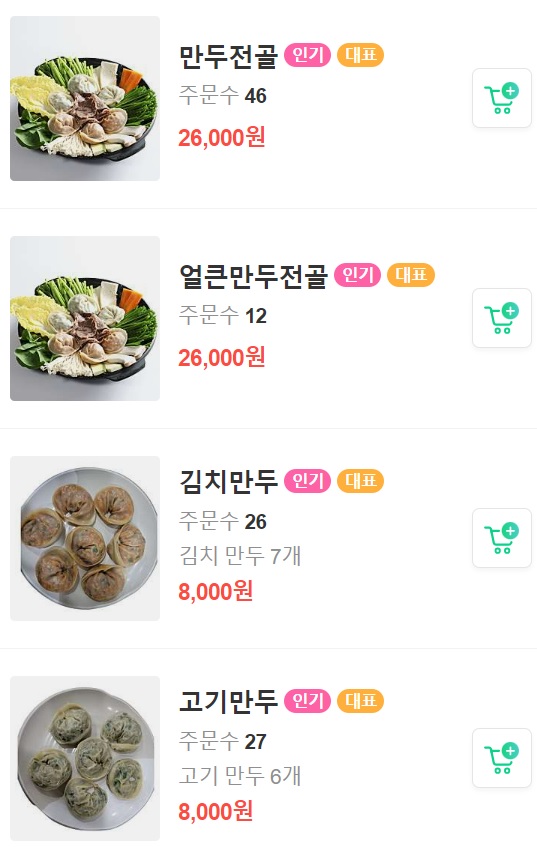The width and height of the screenshot is (537, 854).
Task: Click the 주문수 12 order count
Action: tap(223, 316)
